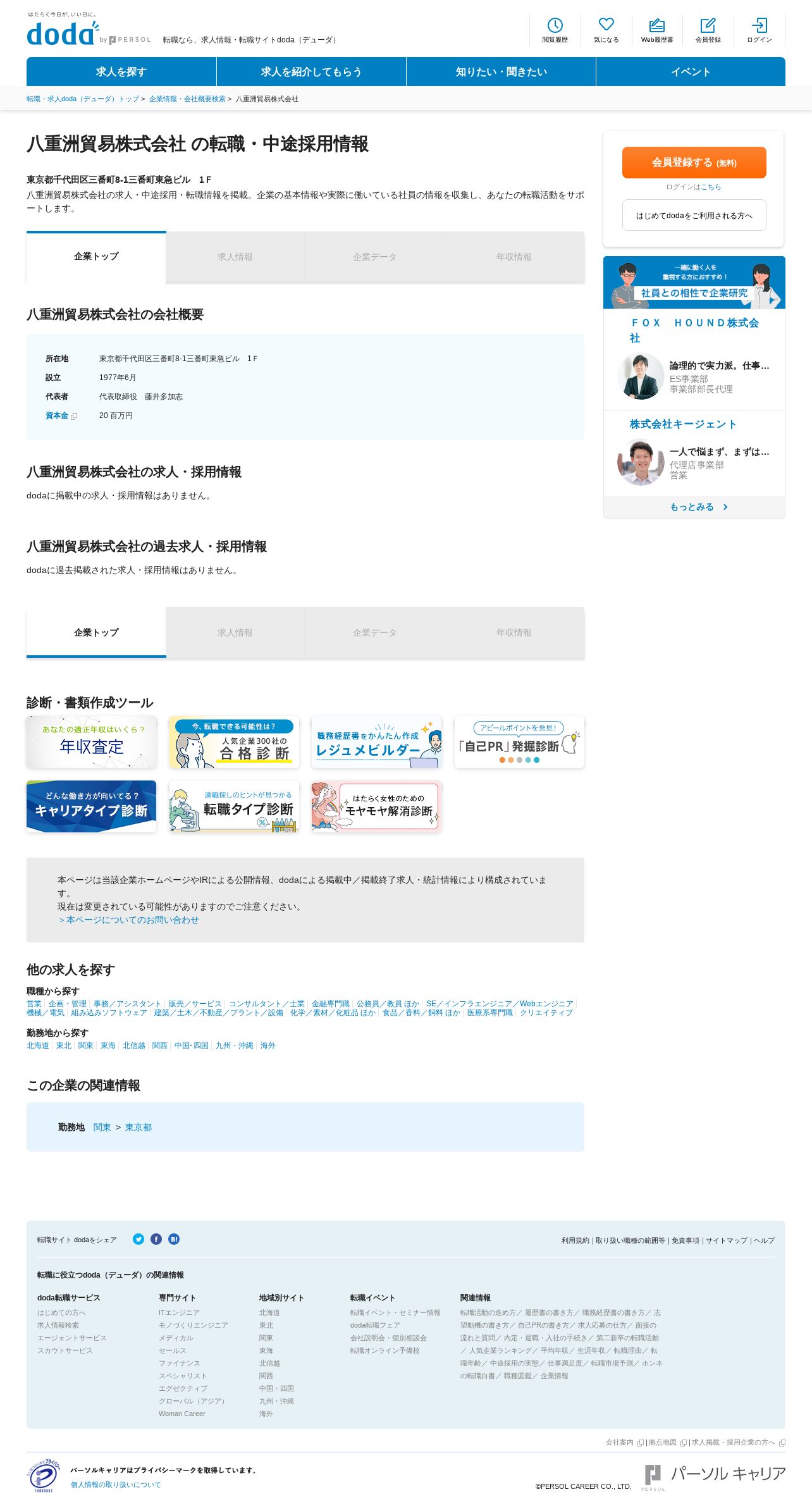
Task: Click サイトマップ in footer
Action: (x=727, y=1240)
